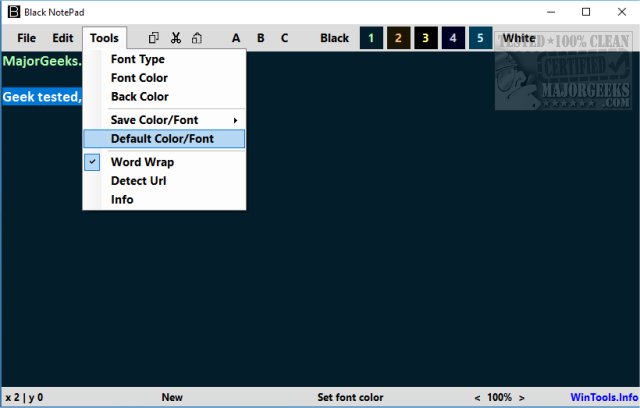The width and height of the screenshot is (640, 408).
Task: Visit the WinTools.Info link
Action: [604, 397]
